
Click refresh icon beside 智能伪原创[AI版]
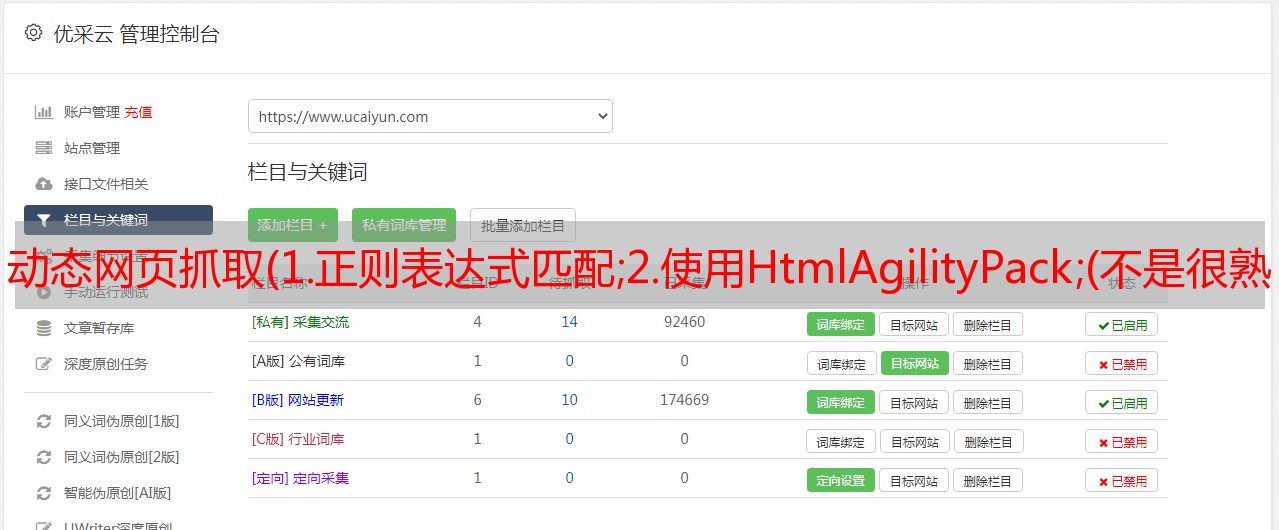click(x=43, y=493)
